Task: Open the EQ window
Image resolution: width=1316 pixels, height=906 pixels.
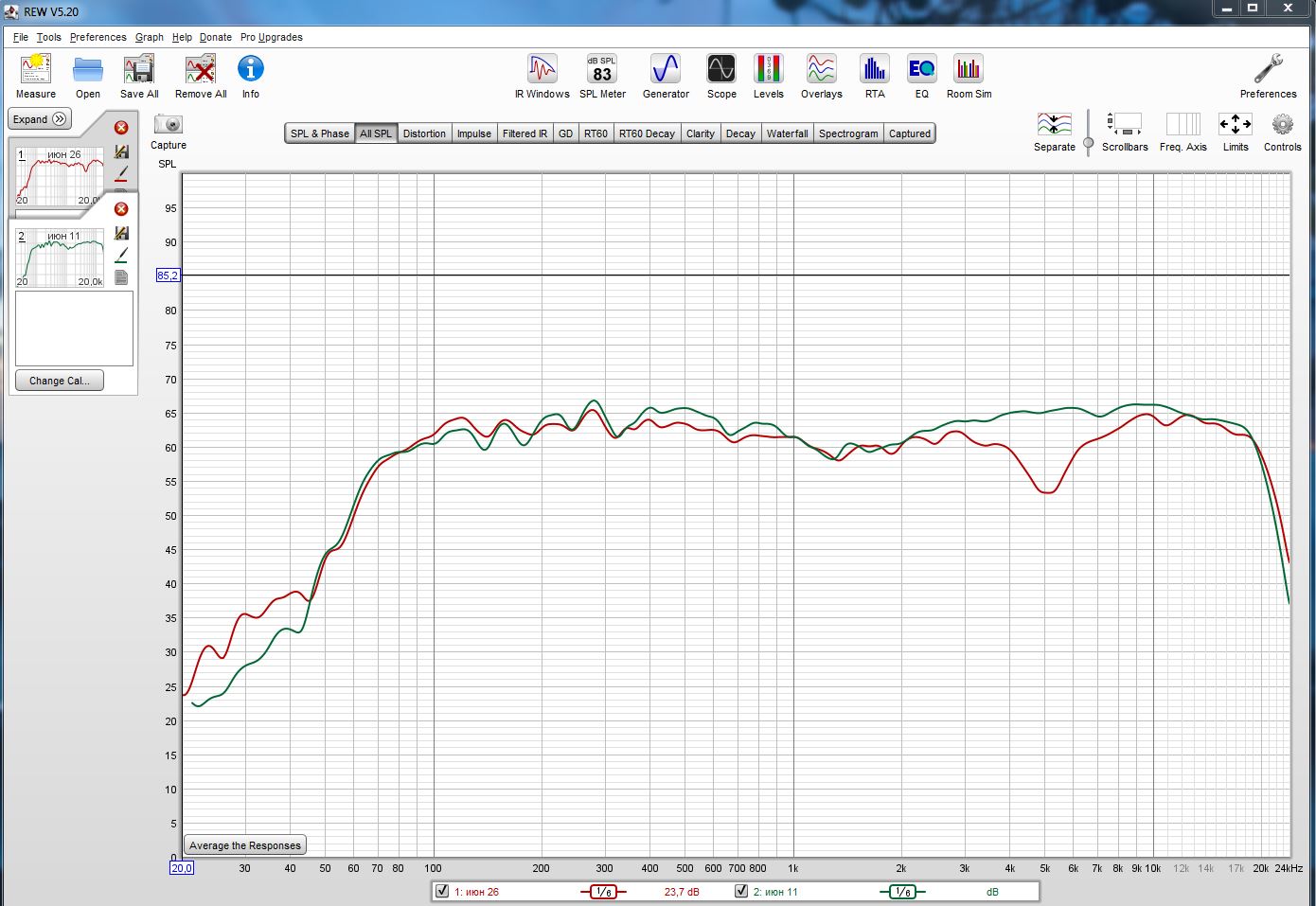Action: click(x=922, y=69)
